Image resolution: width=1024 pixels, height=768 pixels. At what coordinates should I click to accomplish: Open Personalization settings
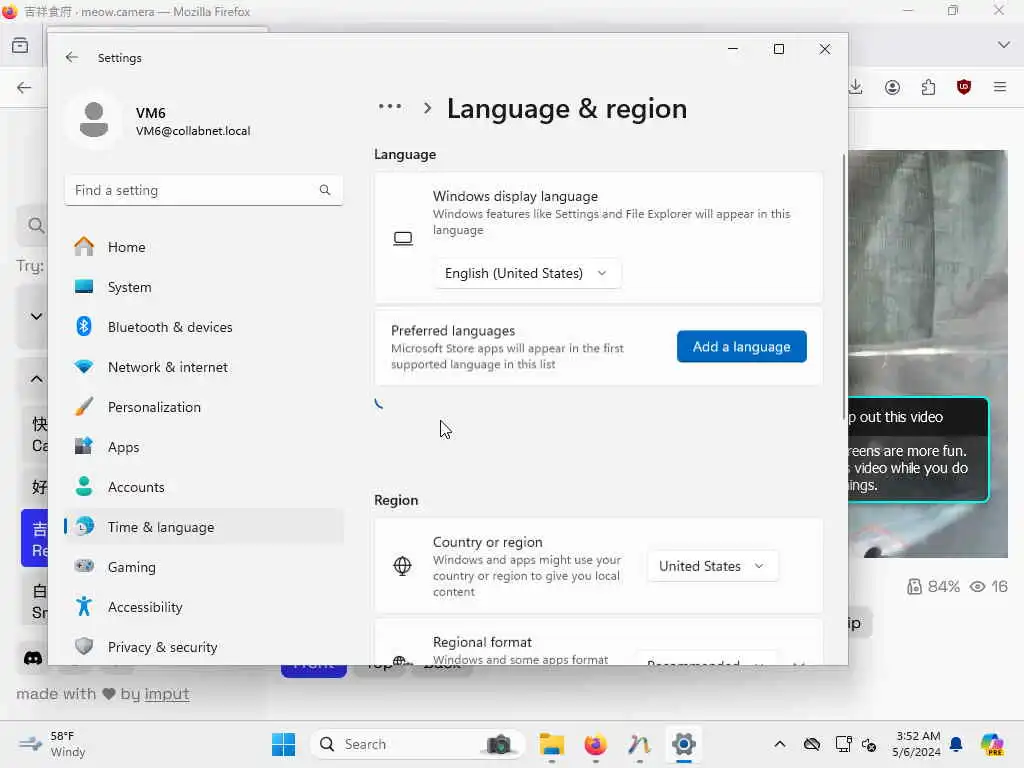[204, 407]
